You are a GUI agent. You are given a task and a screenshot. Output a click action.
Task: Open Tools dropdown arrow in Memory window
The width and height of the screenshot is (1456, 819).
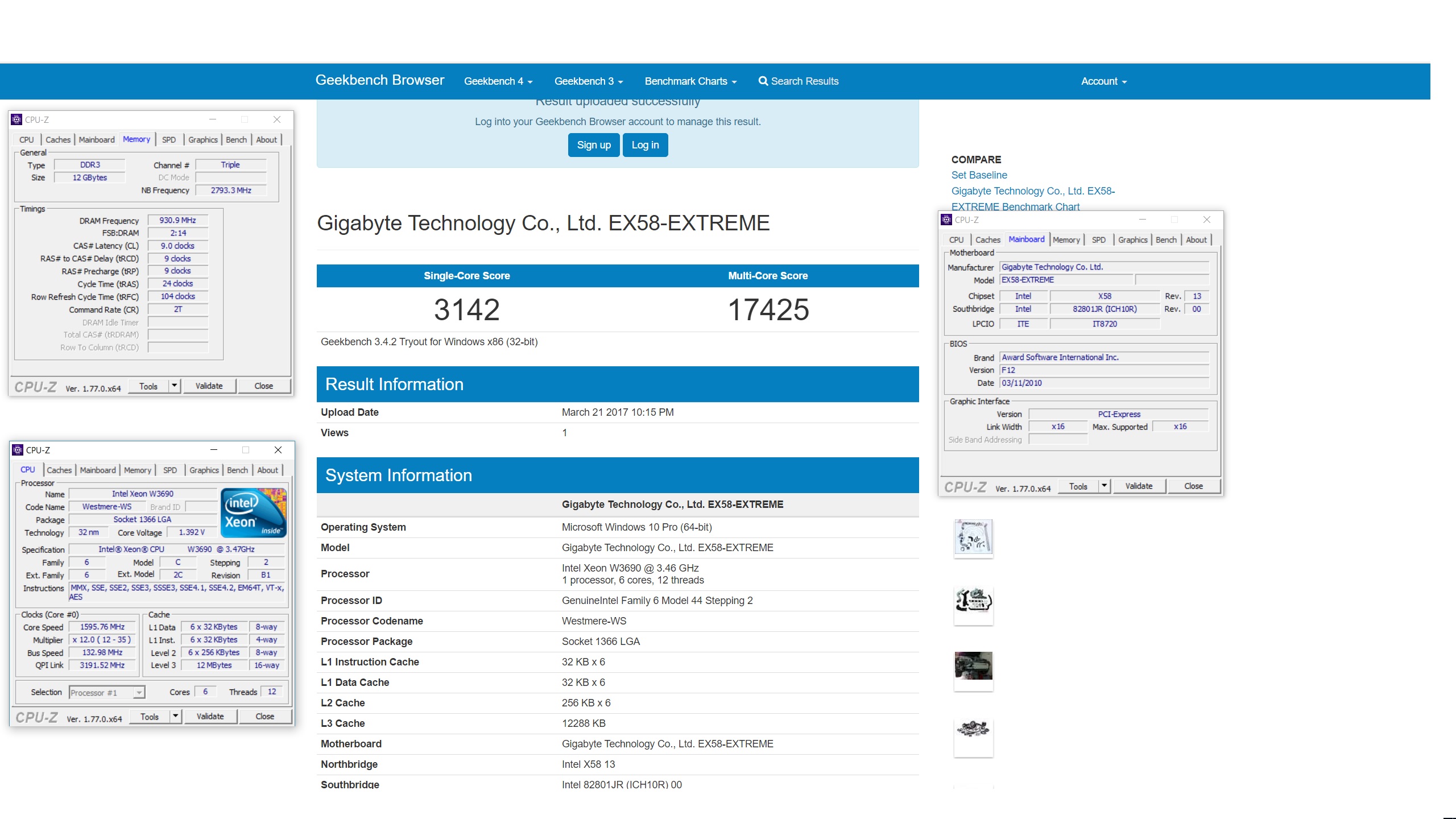click(x=175, y=386)
